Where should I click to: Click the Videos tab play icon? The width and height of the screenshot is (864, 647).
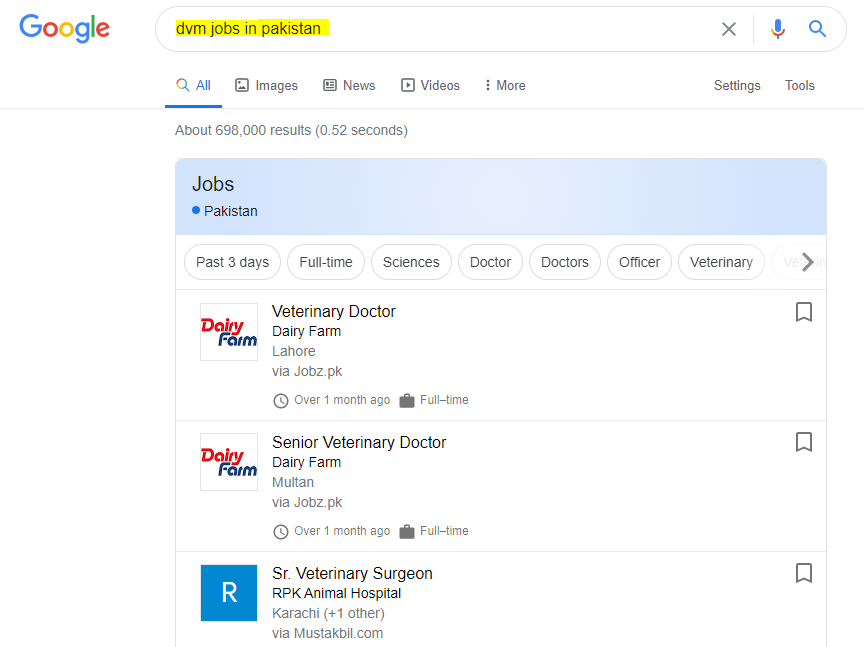pos(408,85)
